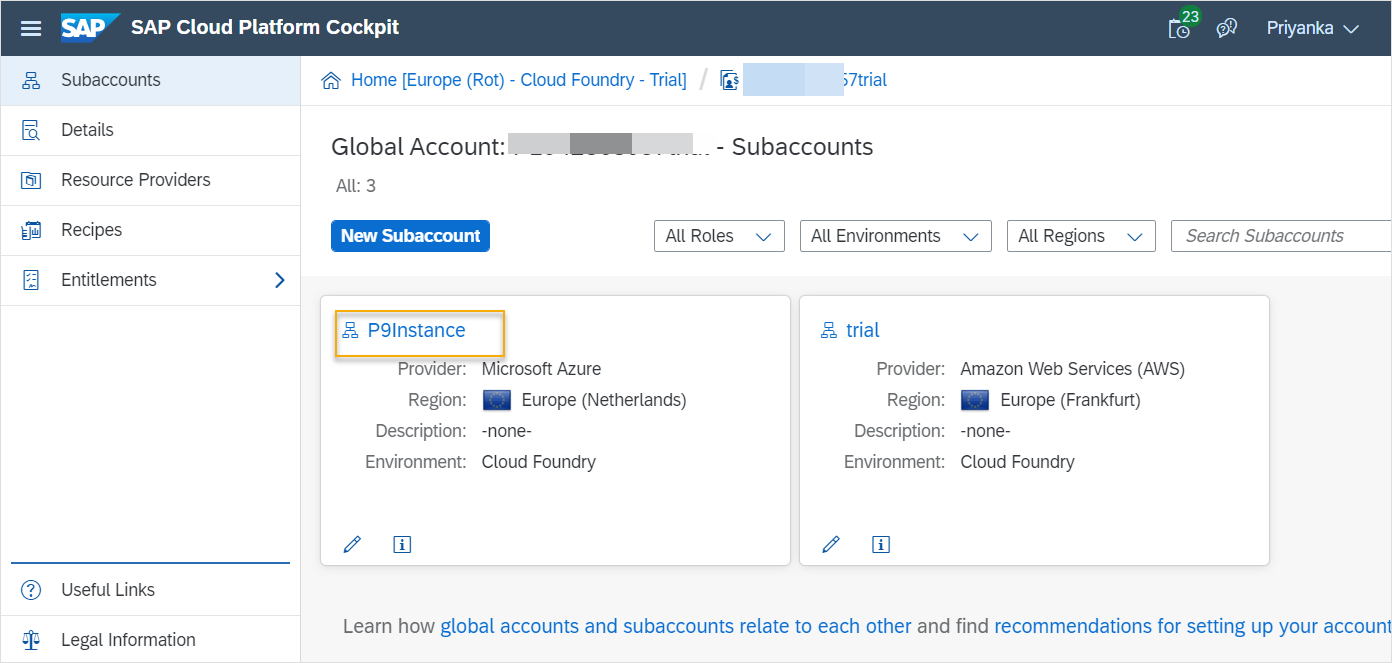Screen dimensions: 1392x663
Task: Open the All Environments dropdown filter
Action: pos(895,236)
